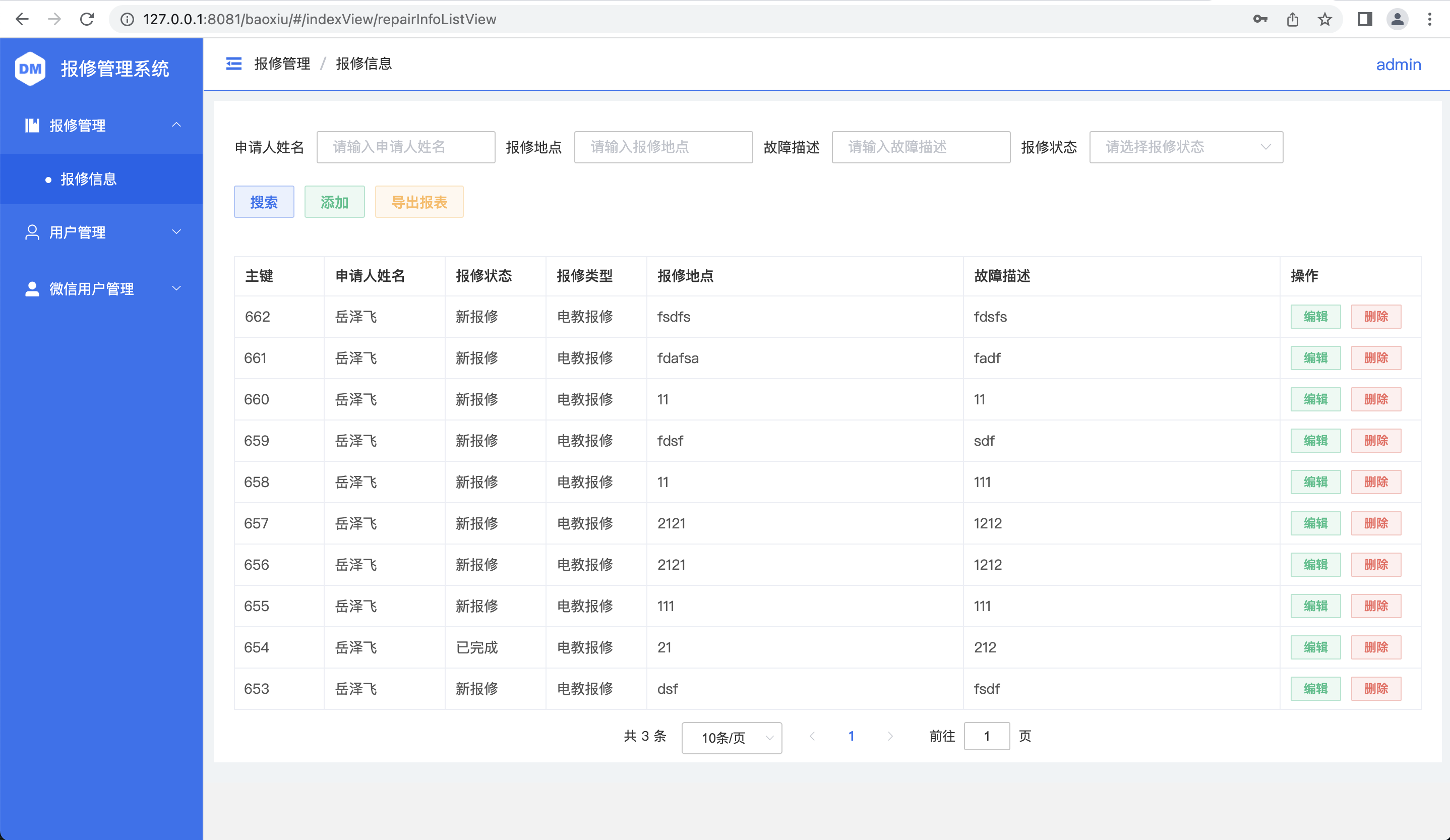
Task: Click the browser profile avatar icon
Action: (x=1397, y=19)
